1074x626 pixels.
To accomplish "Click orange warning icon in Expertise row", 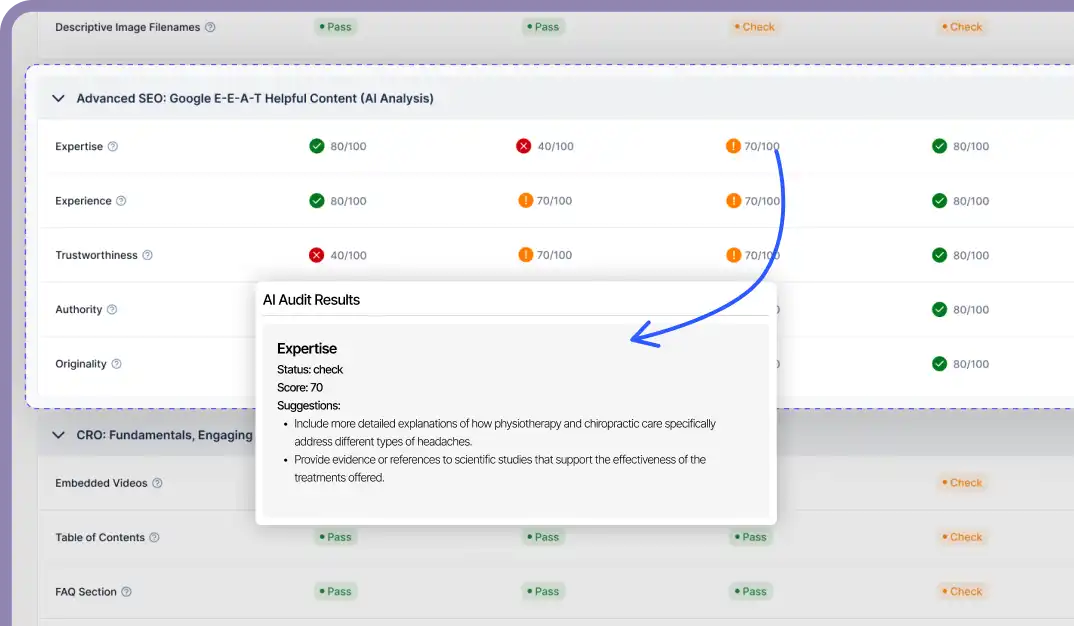I will click(x=733, y=146).
